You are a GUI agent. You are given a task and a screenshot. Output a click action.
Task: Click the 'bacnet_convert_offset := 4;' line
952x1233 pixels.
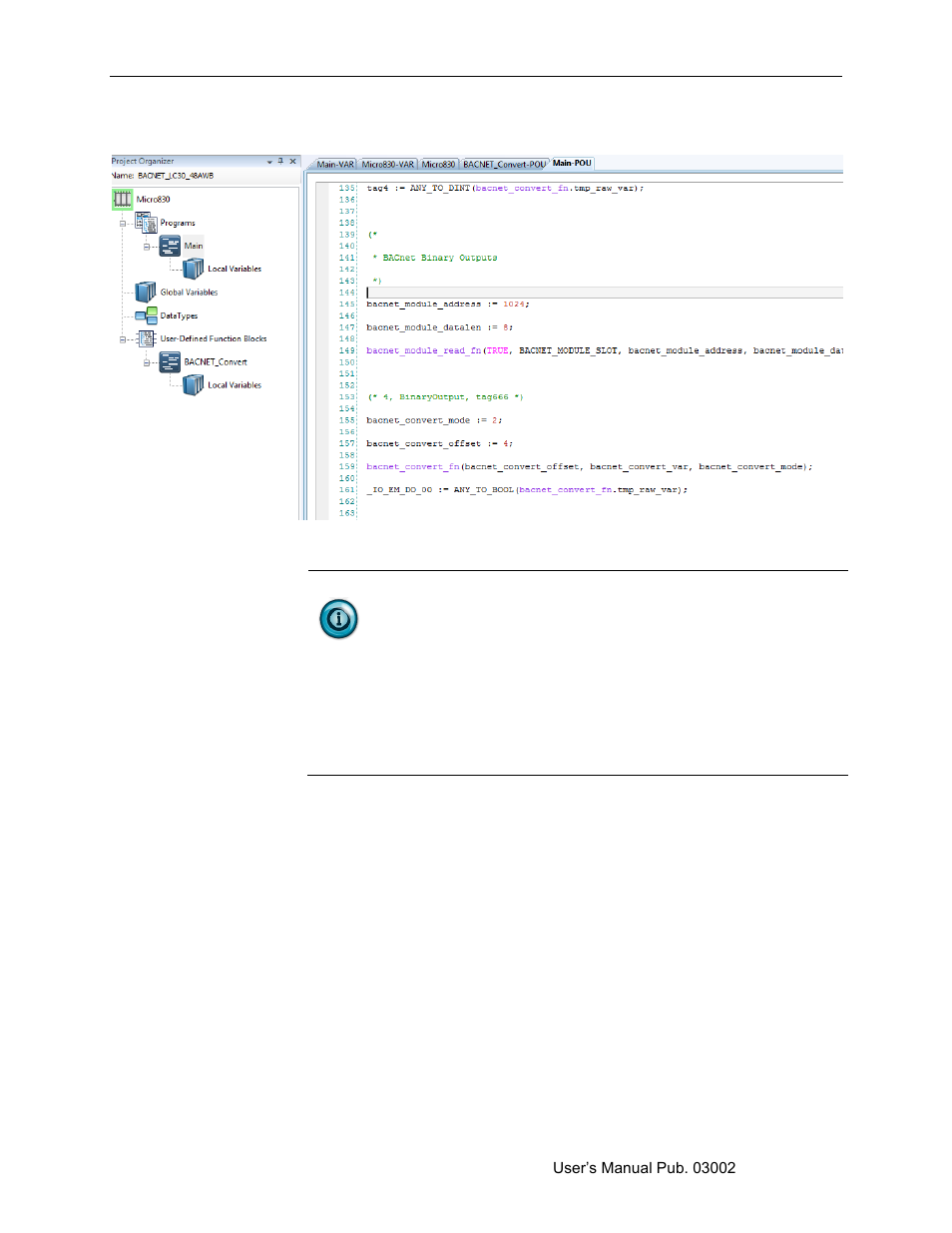coord(440,443)
